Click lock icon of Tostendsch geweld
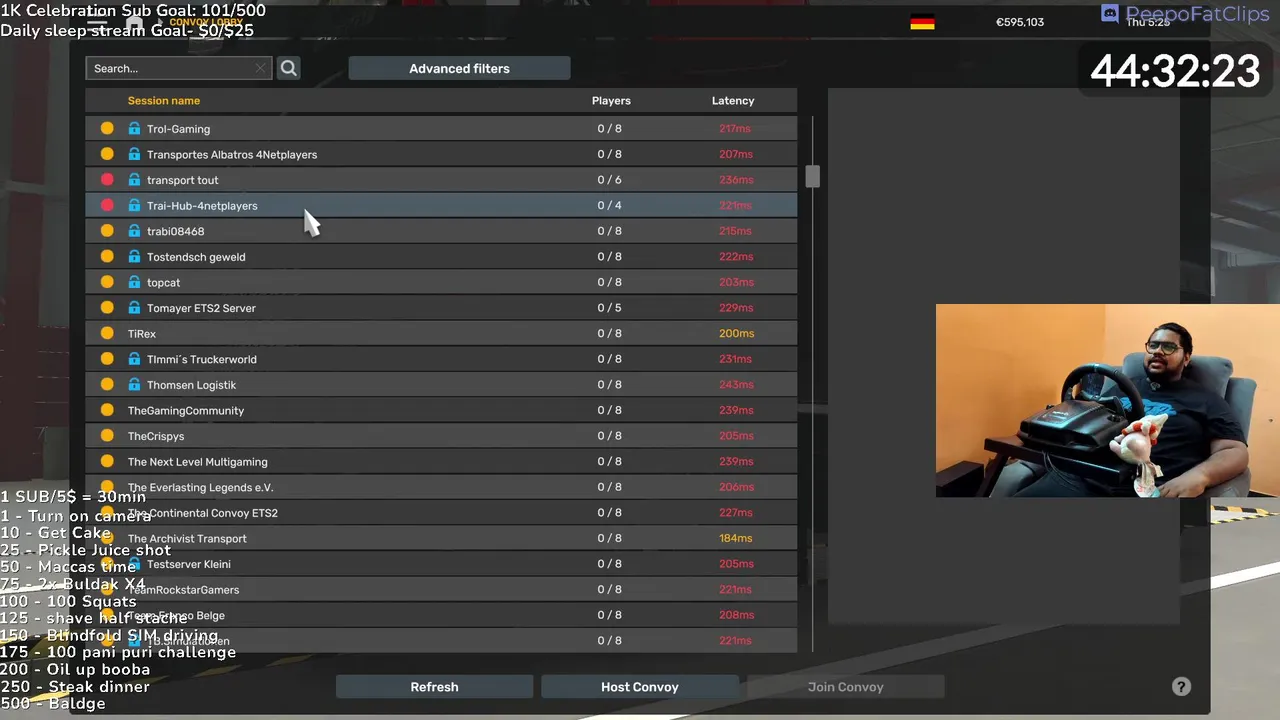Screen dimensions: 1280x720 pos(134,256)
